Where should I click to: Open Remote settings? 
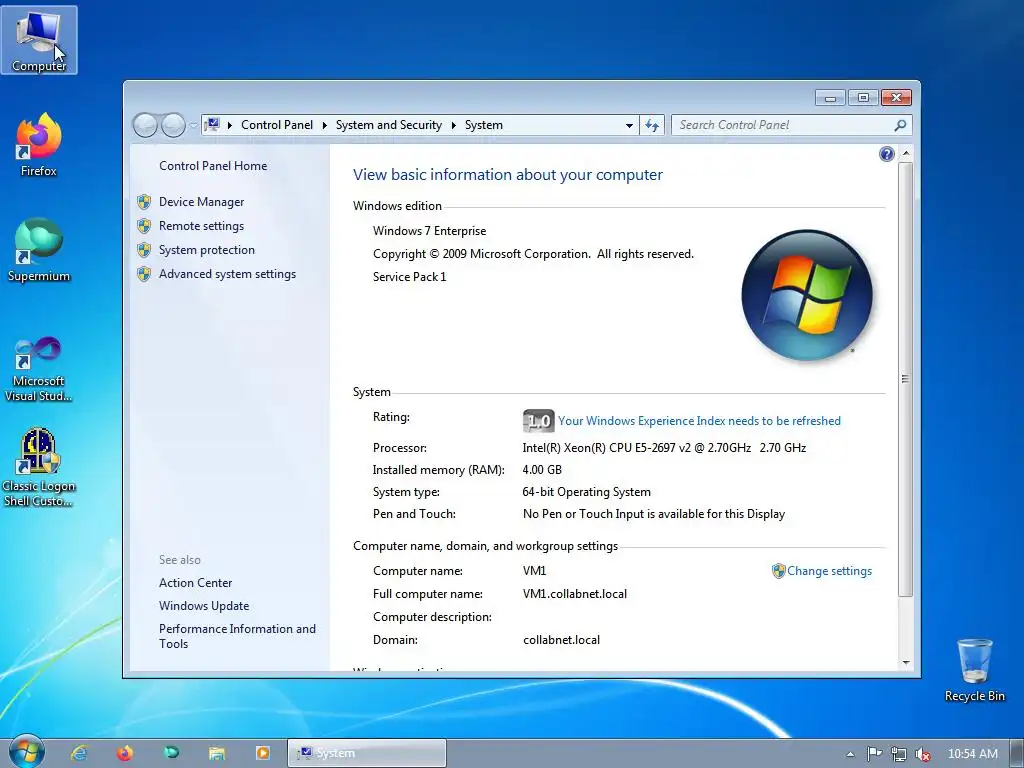(201, 226)
